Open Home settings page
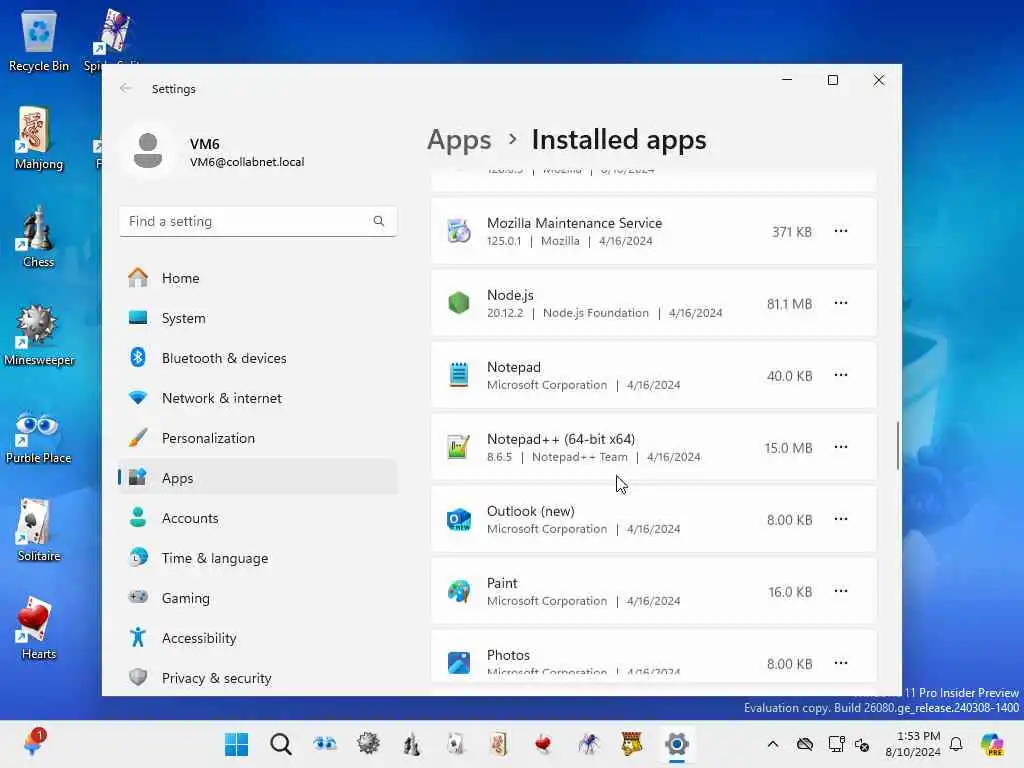Image resolution: width=1024 pixels, height=768 pixels. pyautogui.click(x=258, y=278)
